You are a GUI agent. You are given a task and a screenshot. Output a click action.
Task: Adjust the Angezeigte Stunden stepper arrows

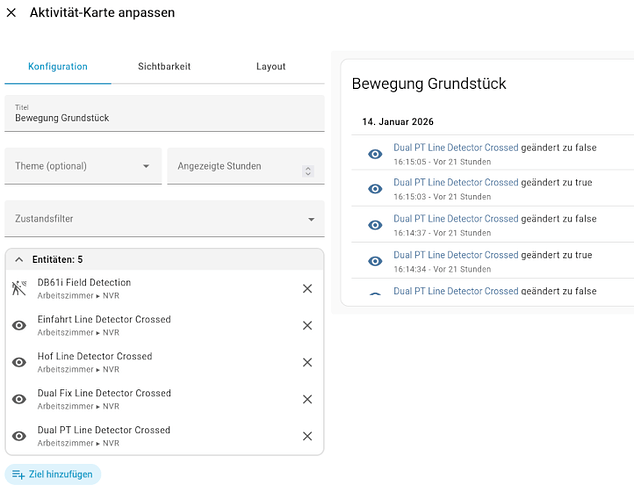[x=308, y=171]
